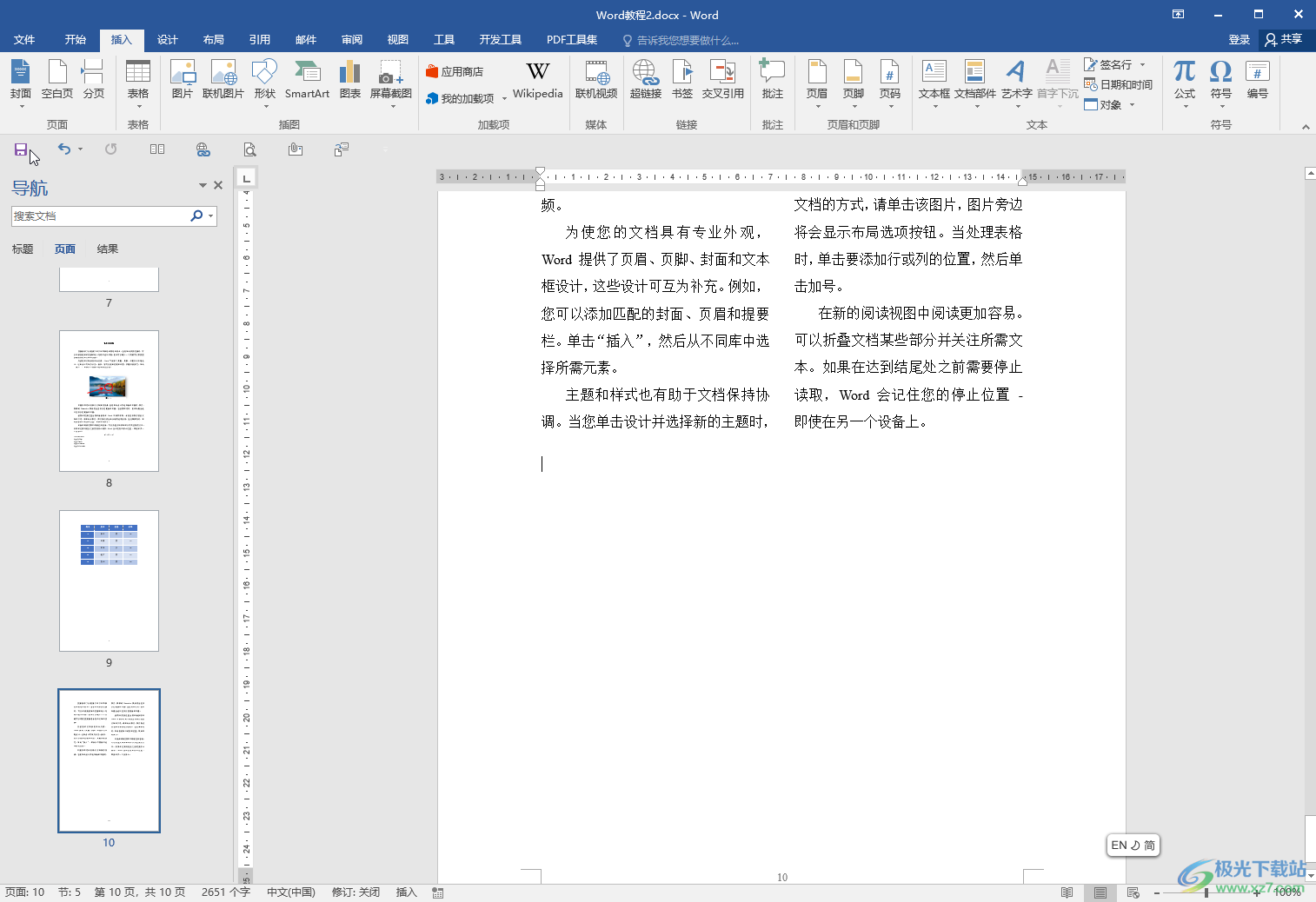Open print preview from quick access toolbar
Image resolution: width=1316 pixels, height=902 pixels.
[249, 149]
